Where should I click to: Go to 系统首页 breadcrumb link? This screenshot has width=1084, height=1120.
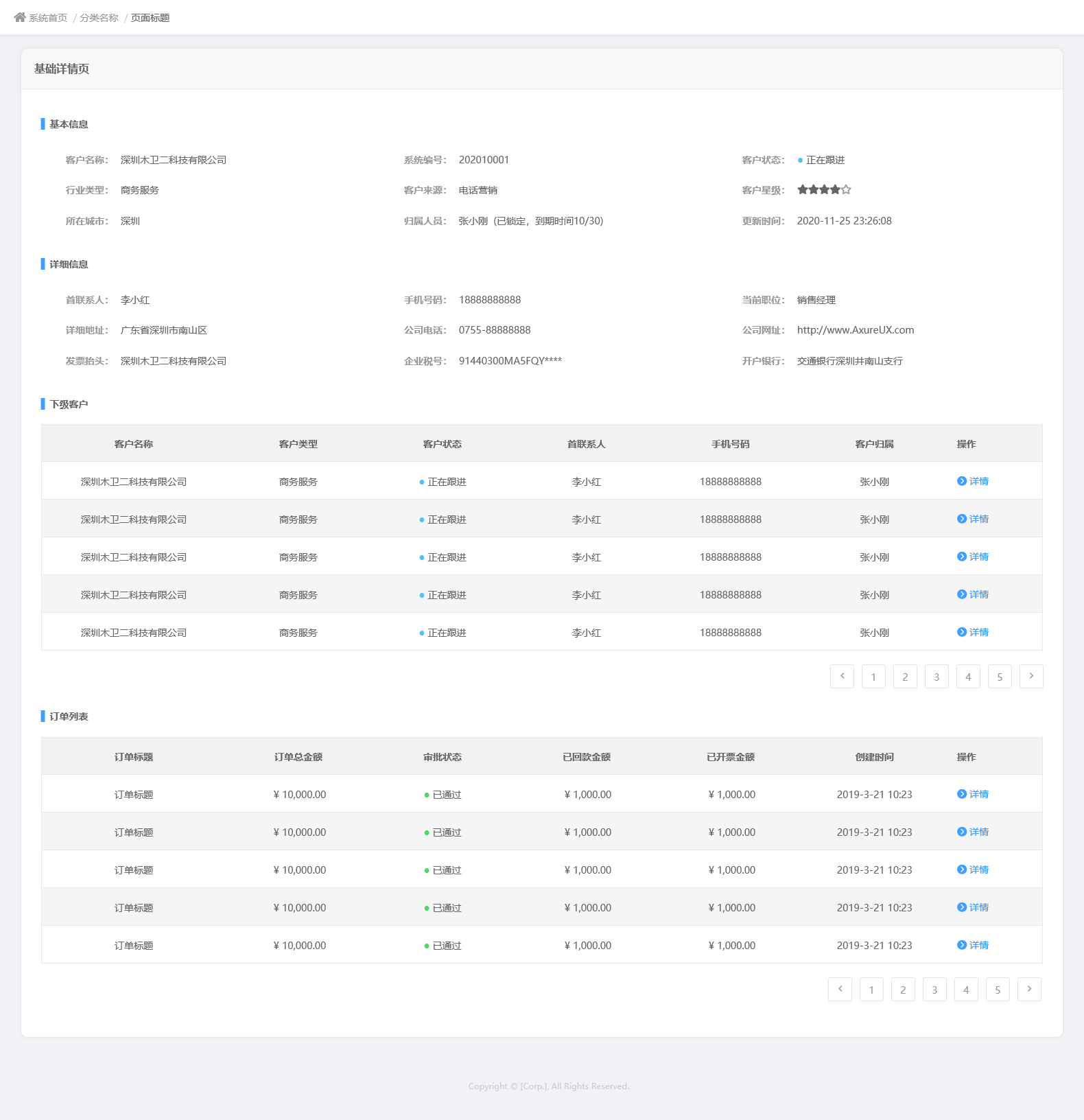point(48,18)
